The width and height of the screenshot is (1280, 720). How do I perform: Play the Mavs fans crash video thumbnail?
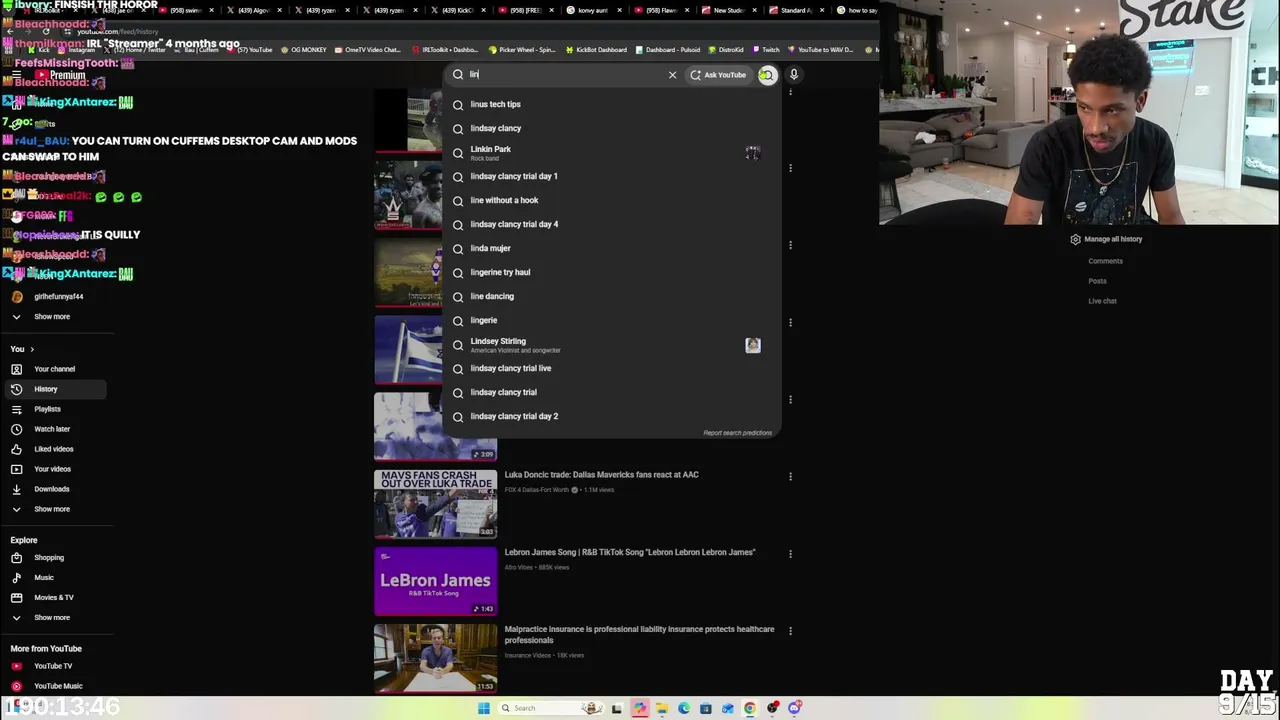click(x=435, y=504)
